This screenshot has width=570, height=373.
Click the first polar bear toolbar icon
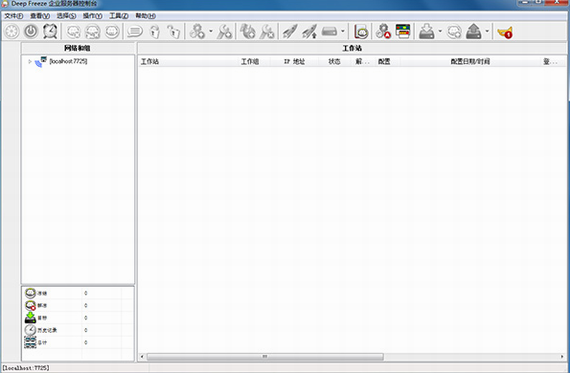(x=73, y=32)
